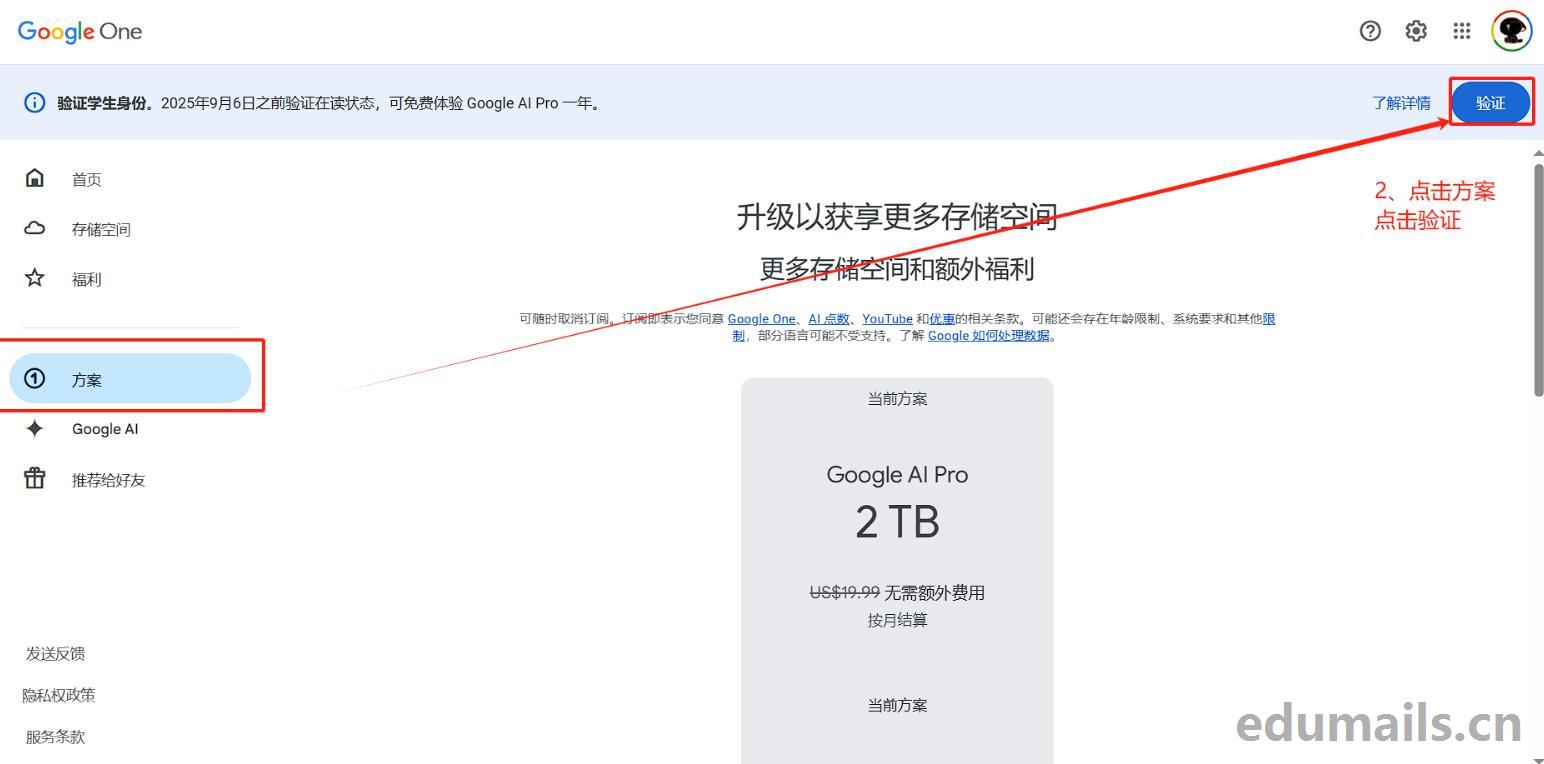
Task: Click 发送反馈 in the sidebar footer
Action: pos(55,654)
